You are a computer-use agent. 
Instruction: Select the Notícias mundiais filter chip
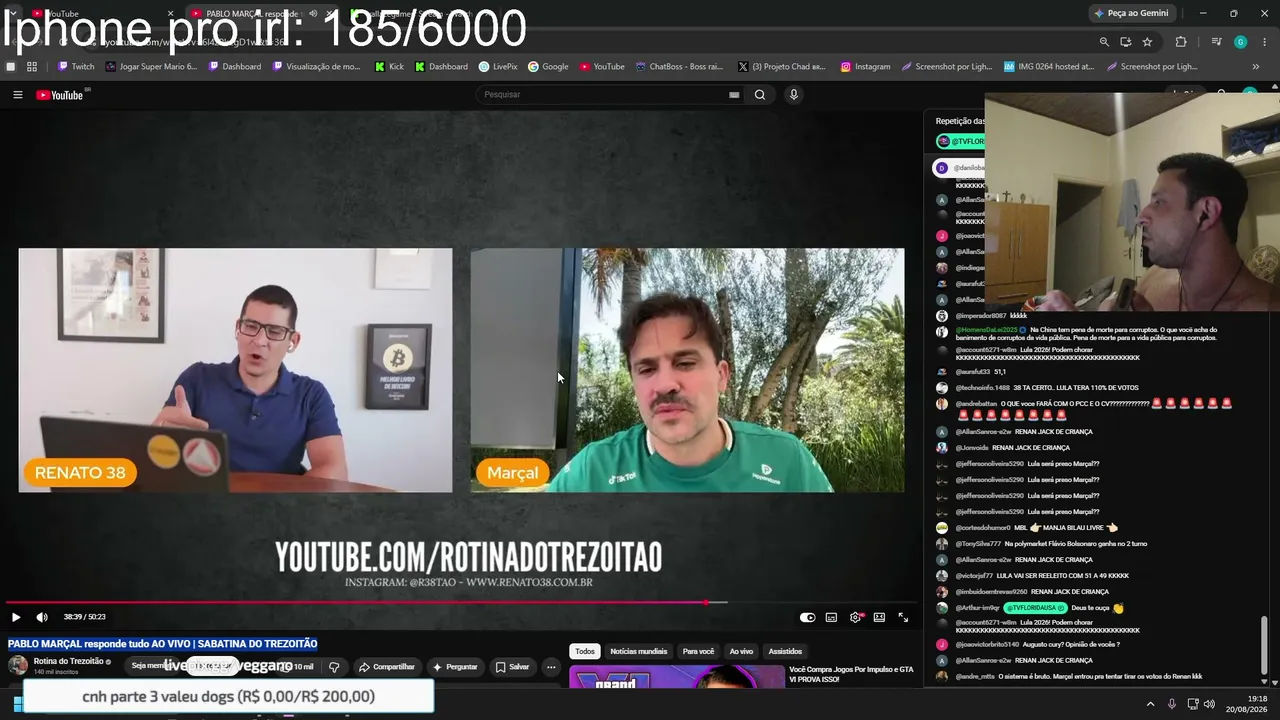coord(639,651)
